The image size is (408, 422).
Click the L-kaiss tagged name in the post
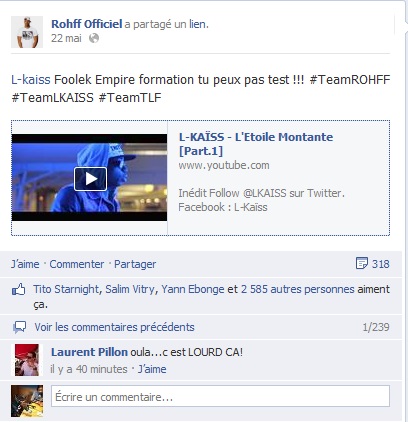[31, 80]
